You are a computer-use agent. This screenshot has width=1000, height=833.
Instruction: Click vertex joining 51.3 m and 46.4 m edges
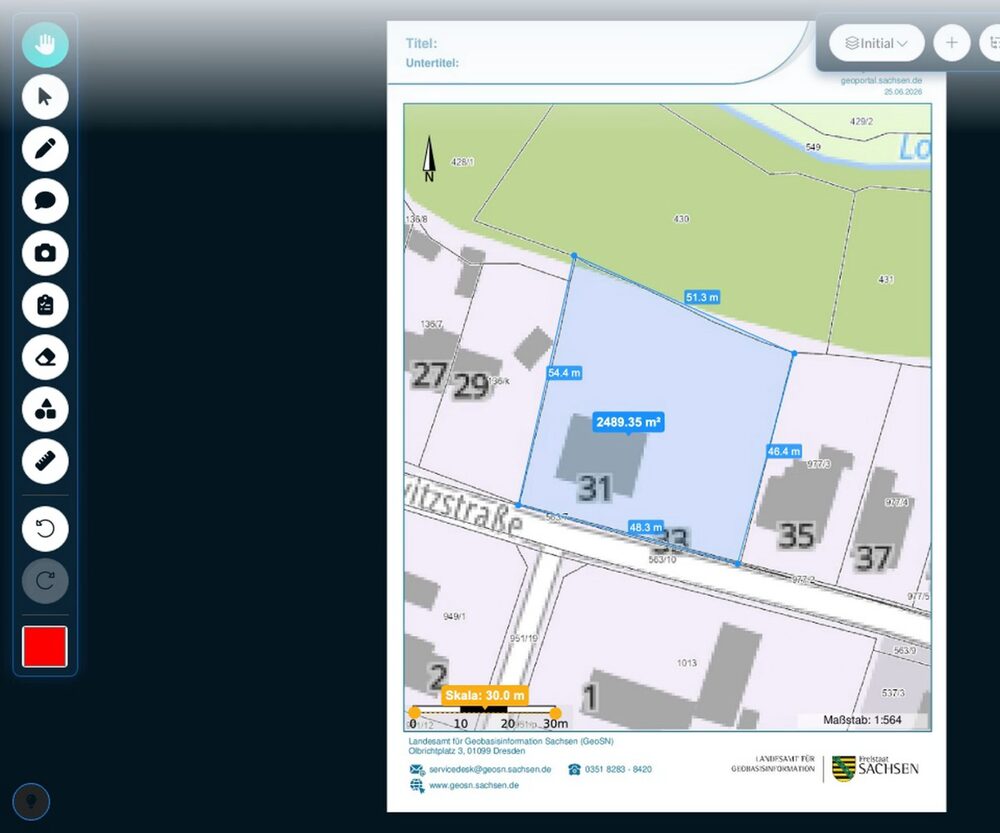(x=794, y=353)
